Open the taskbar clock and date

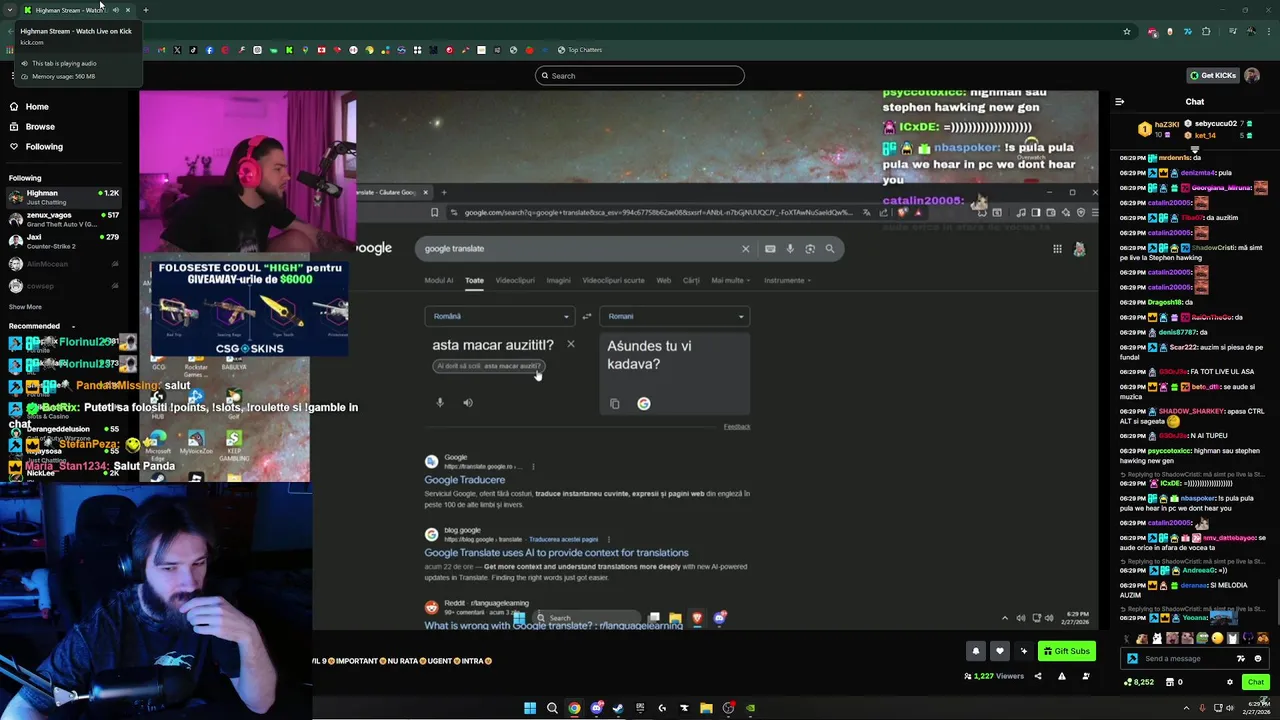(1259, 708)
